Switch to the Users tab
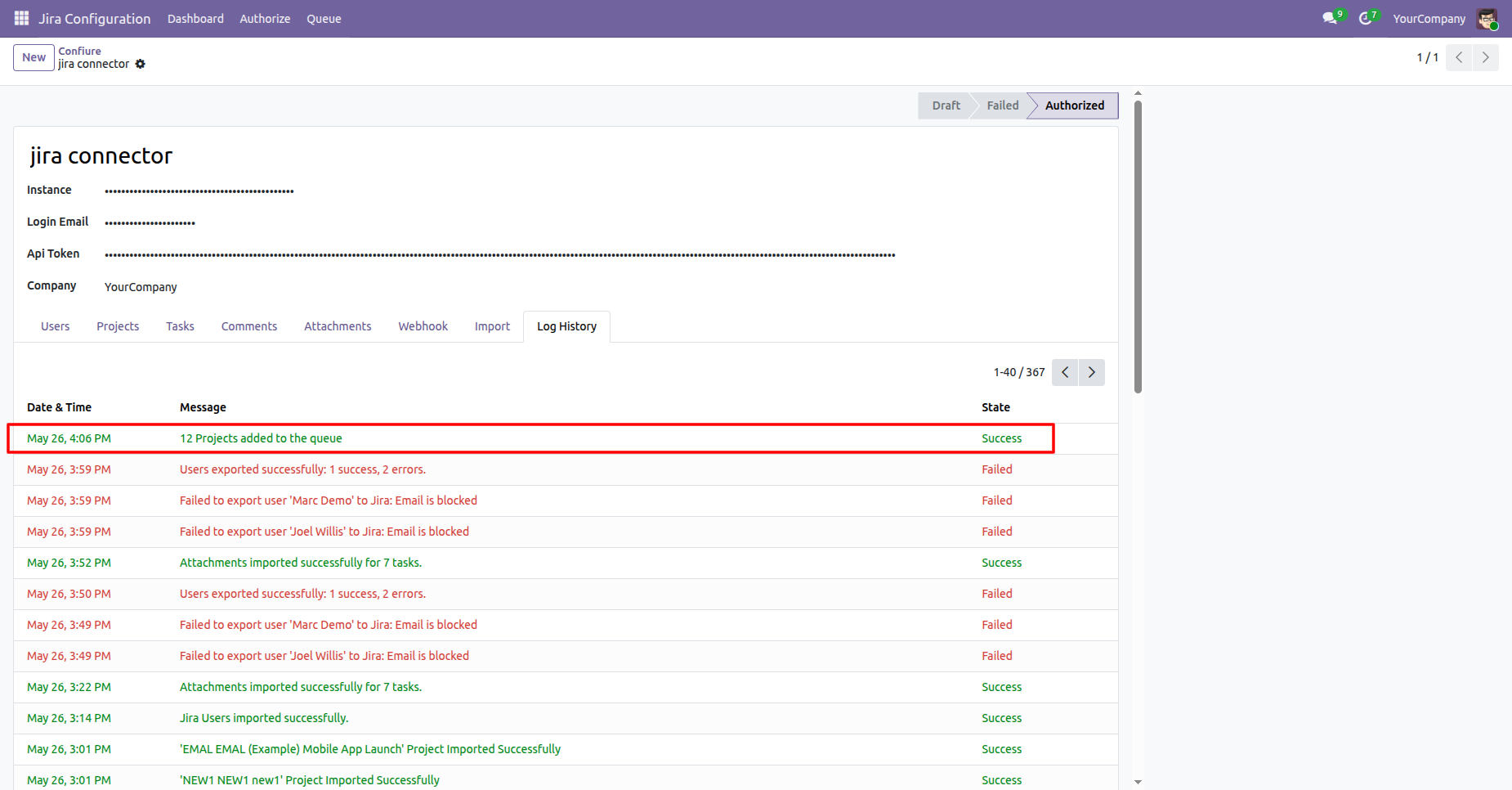 [56, 326]
